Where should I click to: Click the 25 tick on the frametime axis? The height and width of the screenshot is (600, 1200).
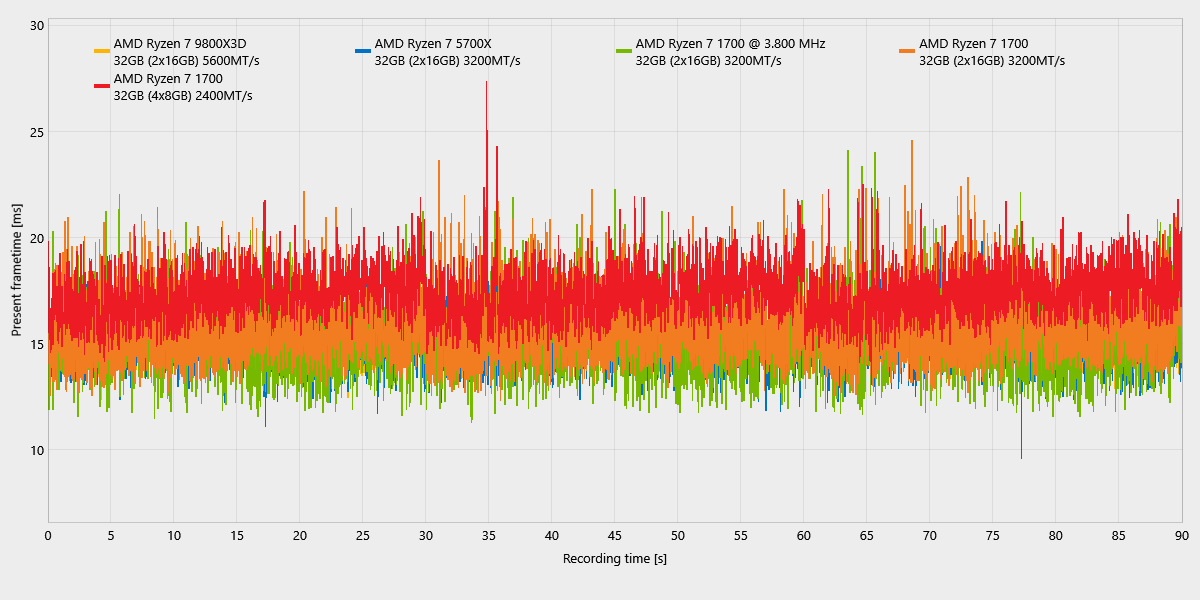pos(37,132)
